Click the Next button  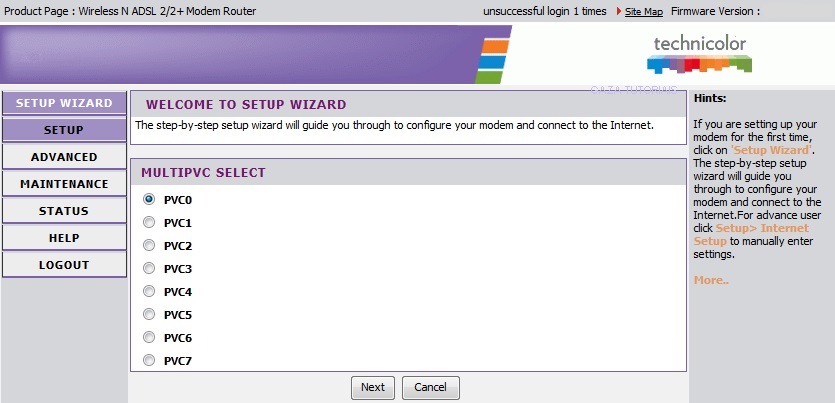373,388
